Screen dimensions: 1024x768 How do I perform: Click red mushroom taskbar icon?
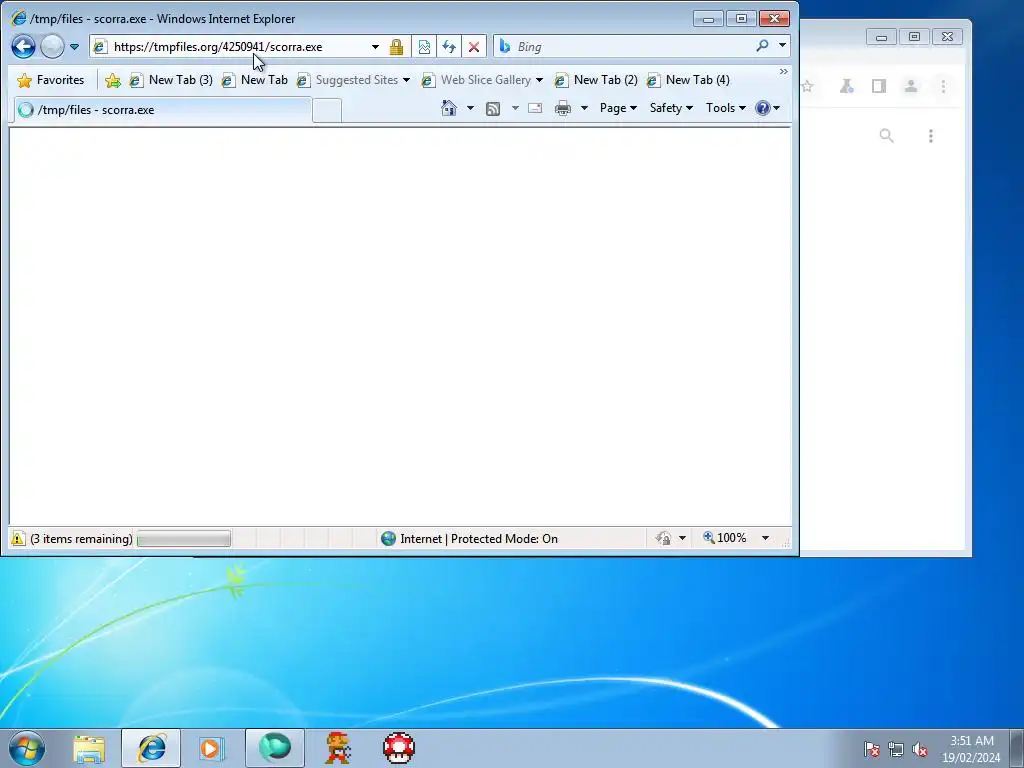click(x=399, y=748)
